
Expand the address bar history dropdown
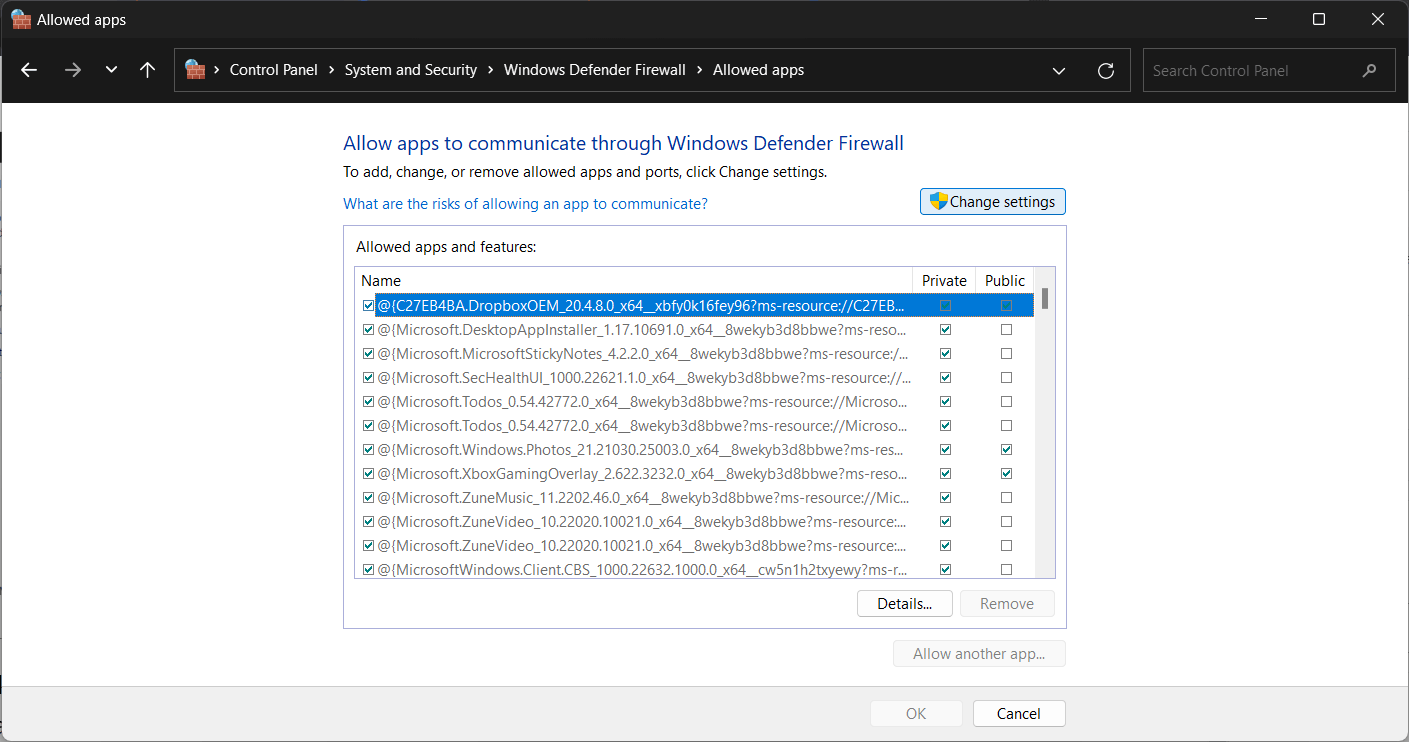click(x=1059, y=70)
